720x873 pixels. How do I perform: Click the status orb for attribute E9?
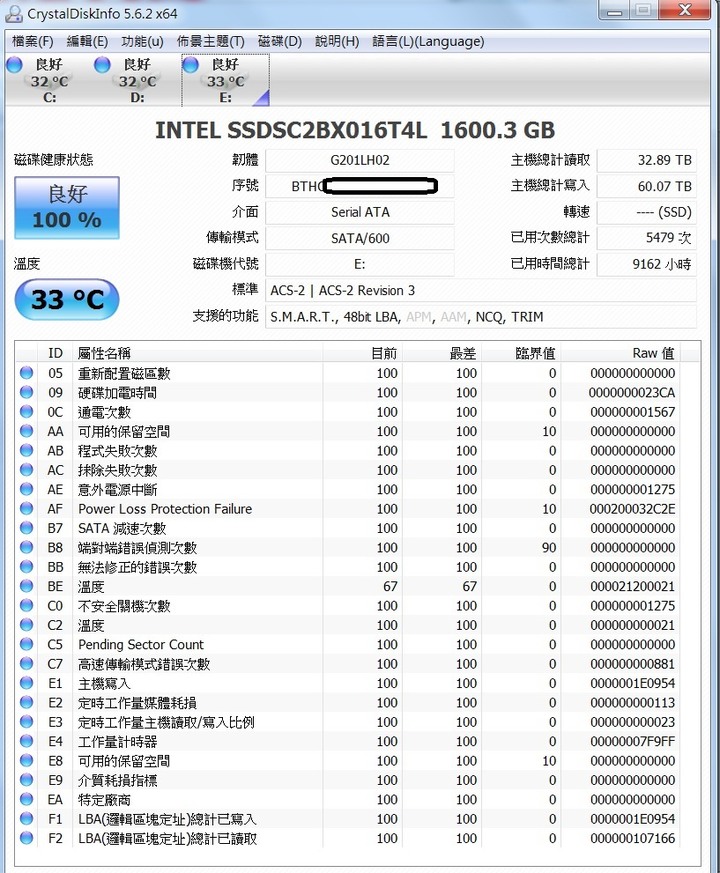click(x=26, y=779)
